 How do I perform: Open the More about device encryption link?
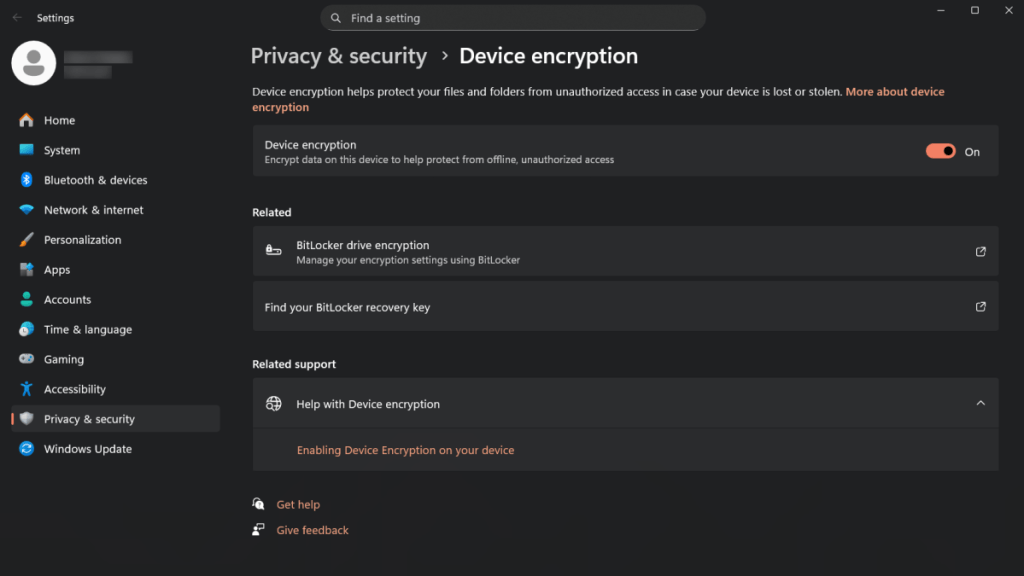[894, 92]
